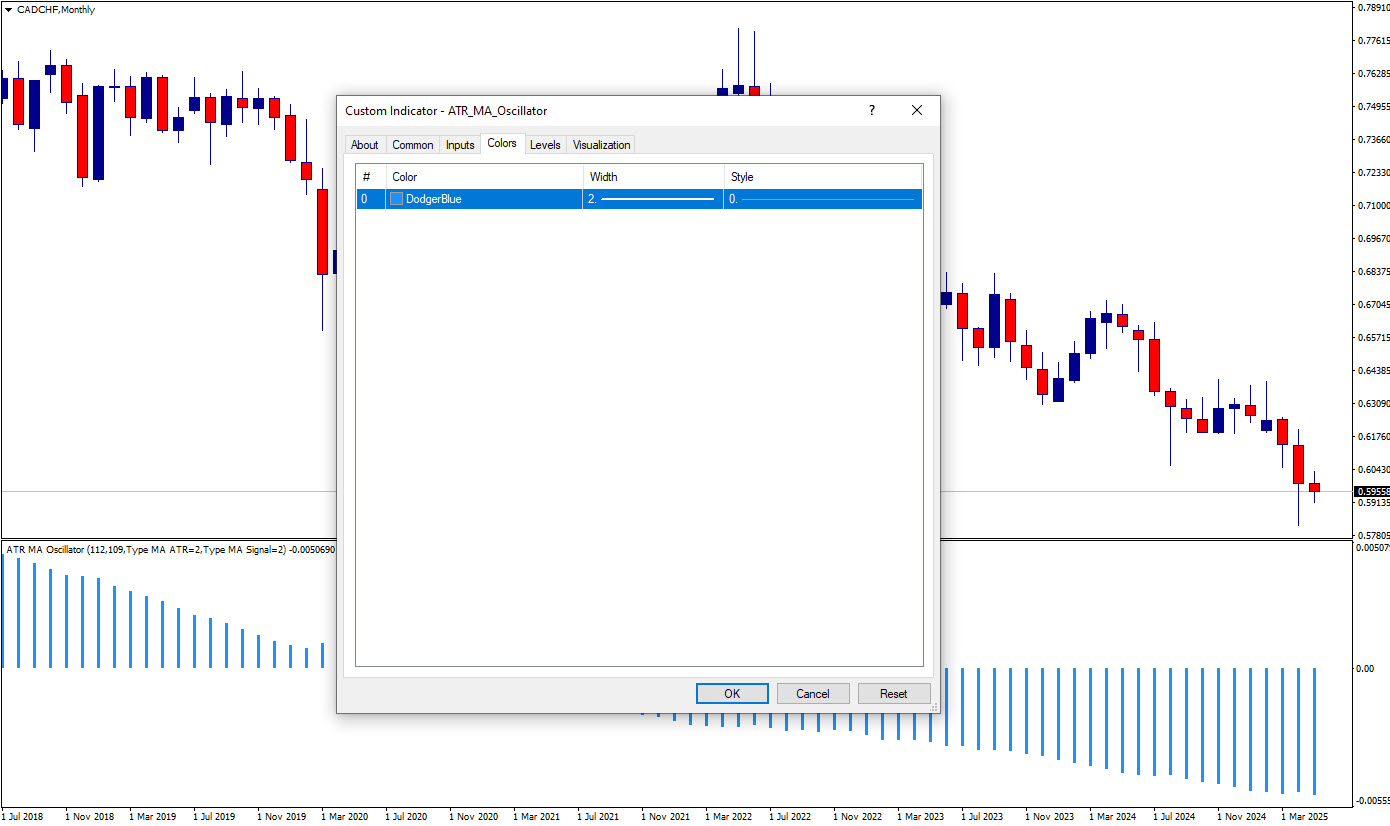Click the DodgerBlue color name cell
This screenshot has height=826, width=1390.
(434, 199)
